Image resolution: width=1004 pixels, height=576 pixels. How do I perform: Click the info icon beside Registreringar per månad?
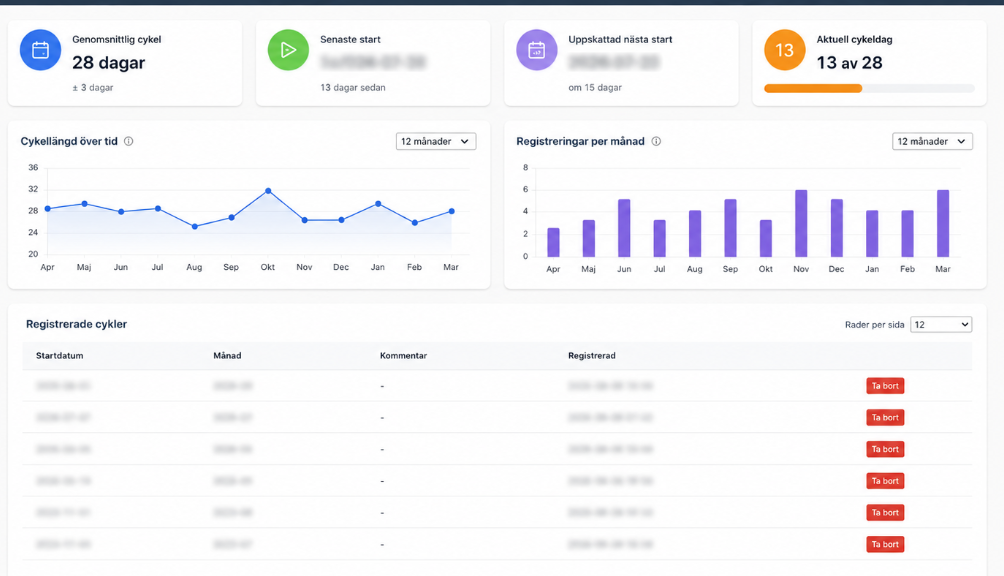[656, 141]
